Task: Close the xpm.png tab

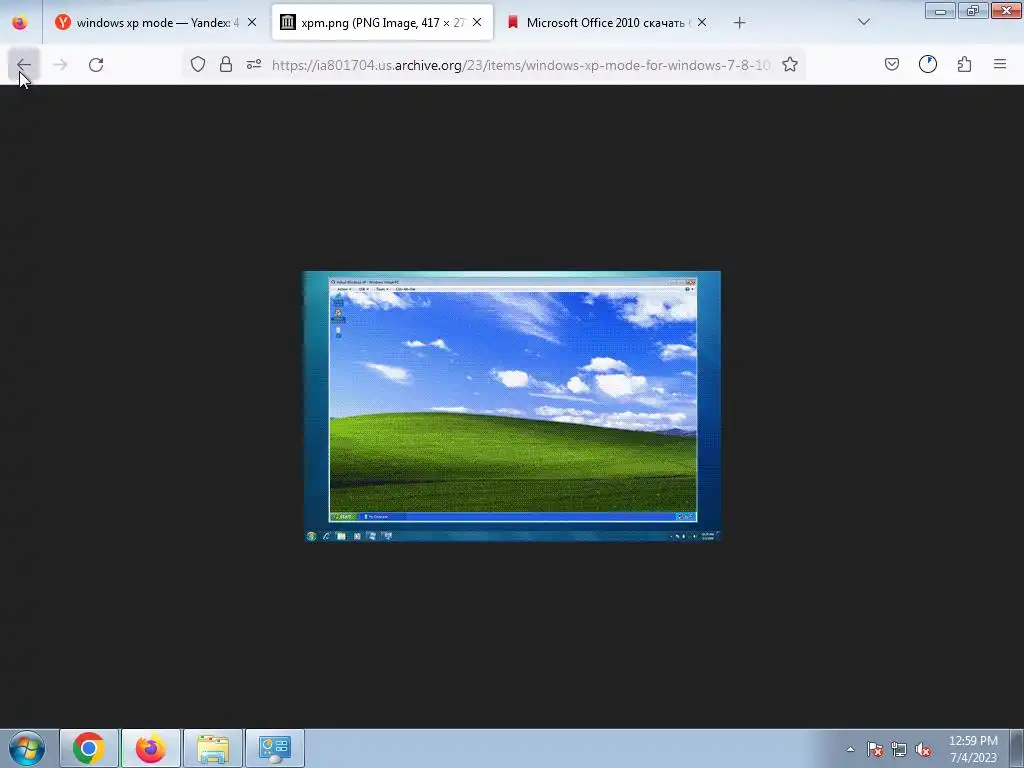Action: point(477,22)
